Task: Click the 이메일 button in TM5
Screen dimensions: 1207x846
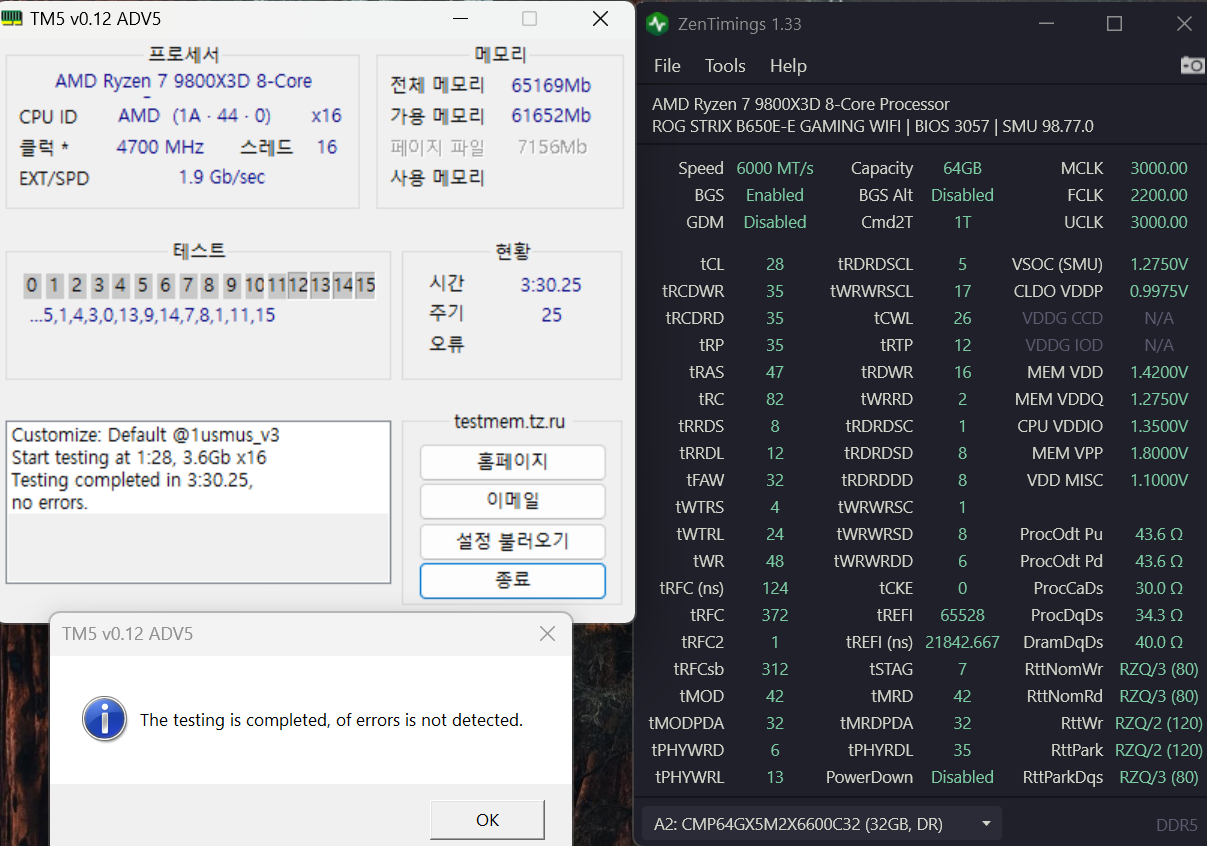Action: point(512,501)
